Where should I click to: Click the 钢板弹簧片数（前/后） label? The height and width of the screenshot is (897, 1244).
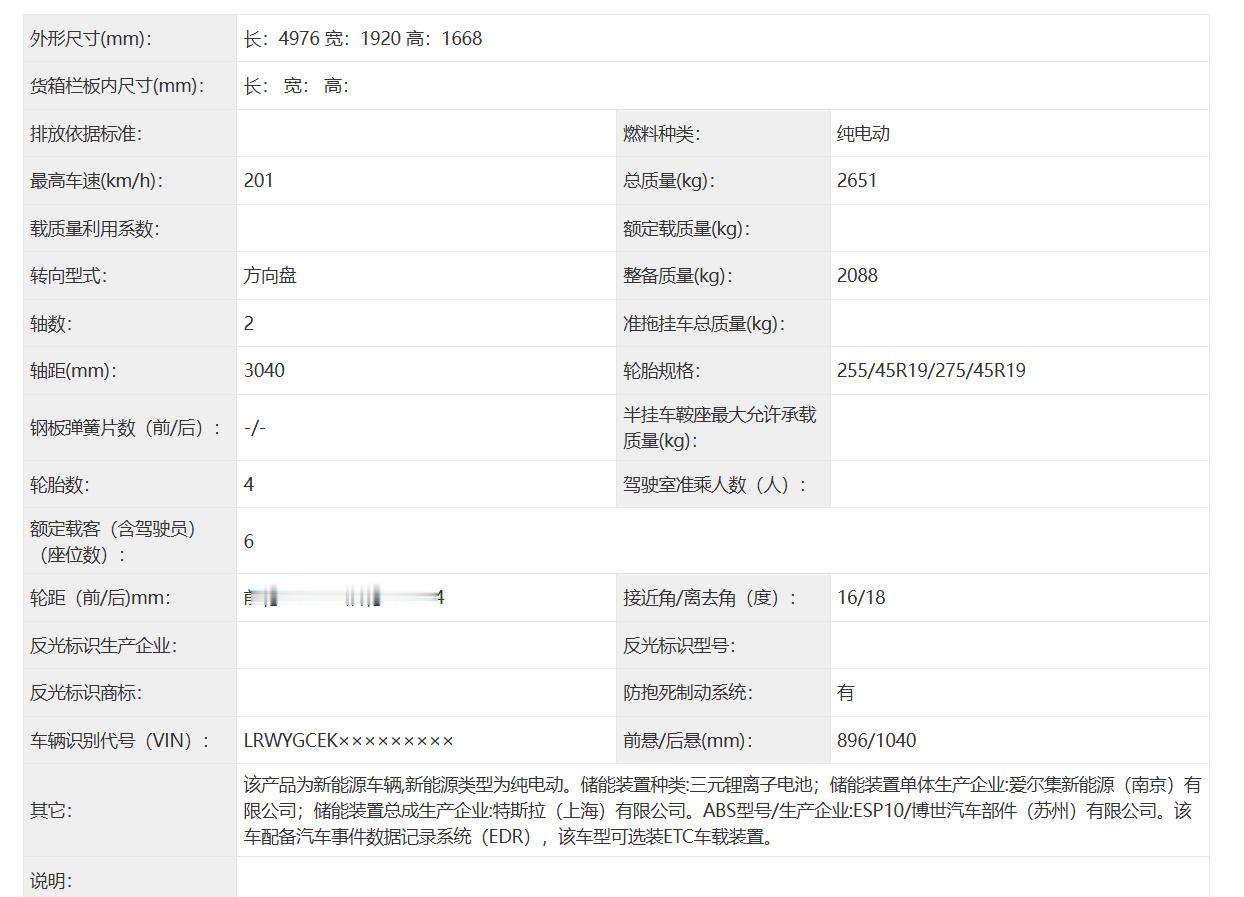126,428
